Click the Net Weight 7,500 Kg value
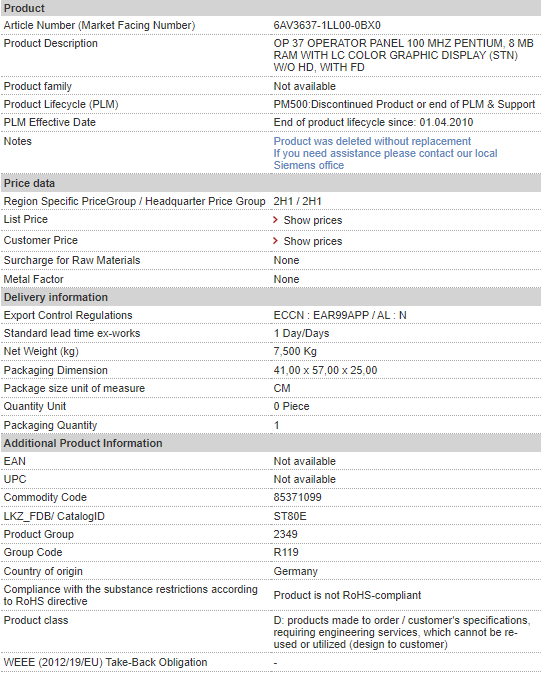 click(295, 351)
